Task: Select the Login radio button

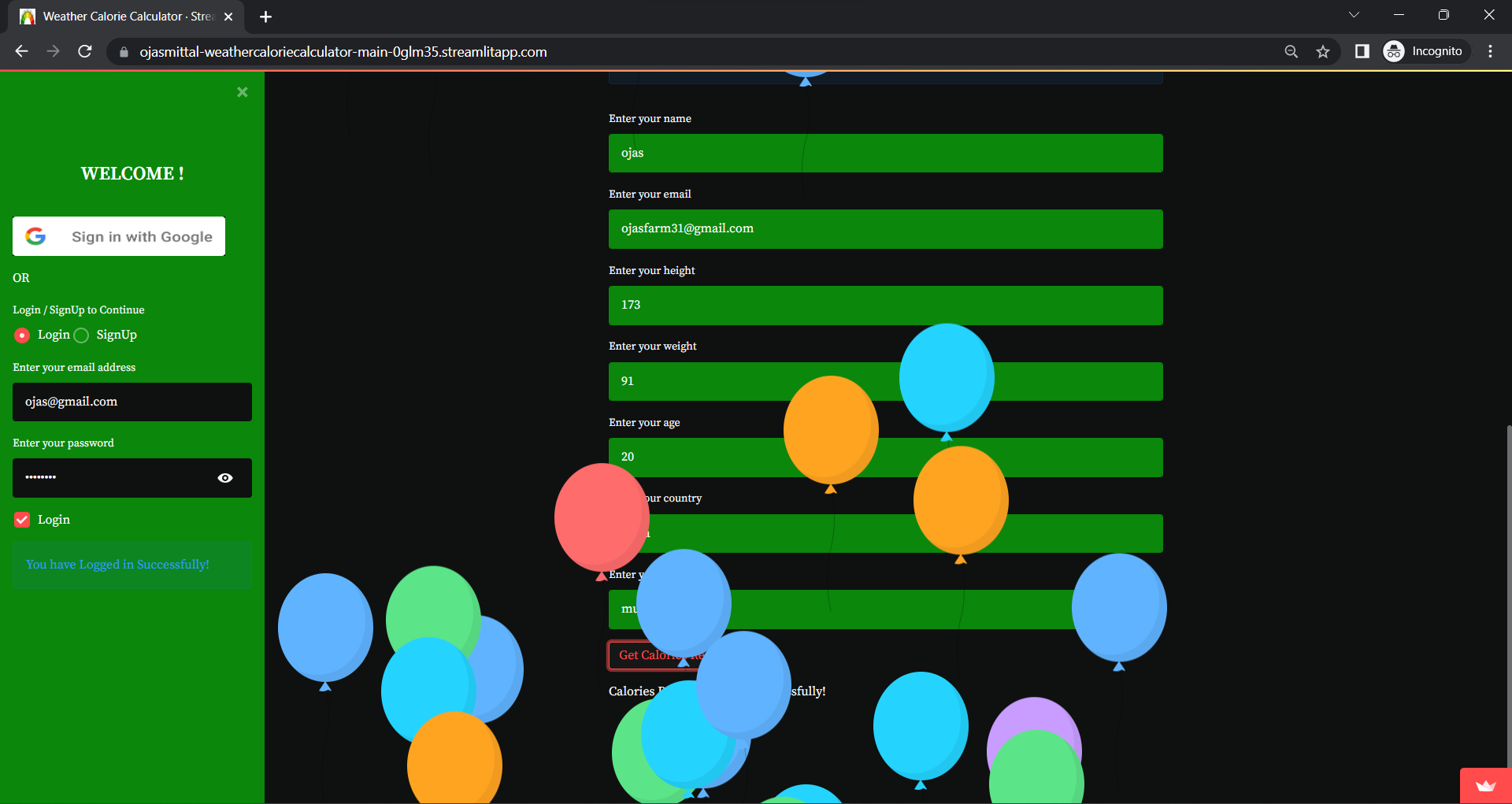Action: point(22,335)
